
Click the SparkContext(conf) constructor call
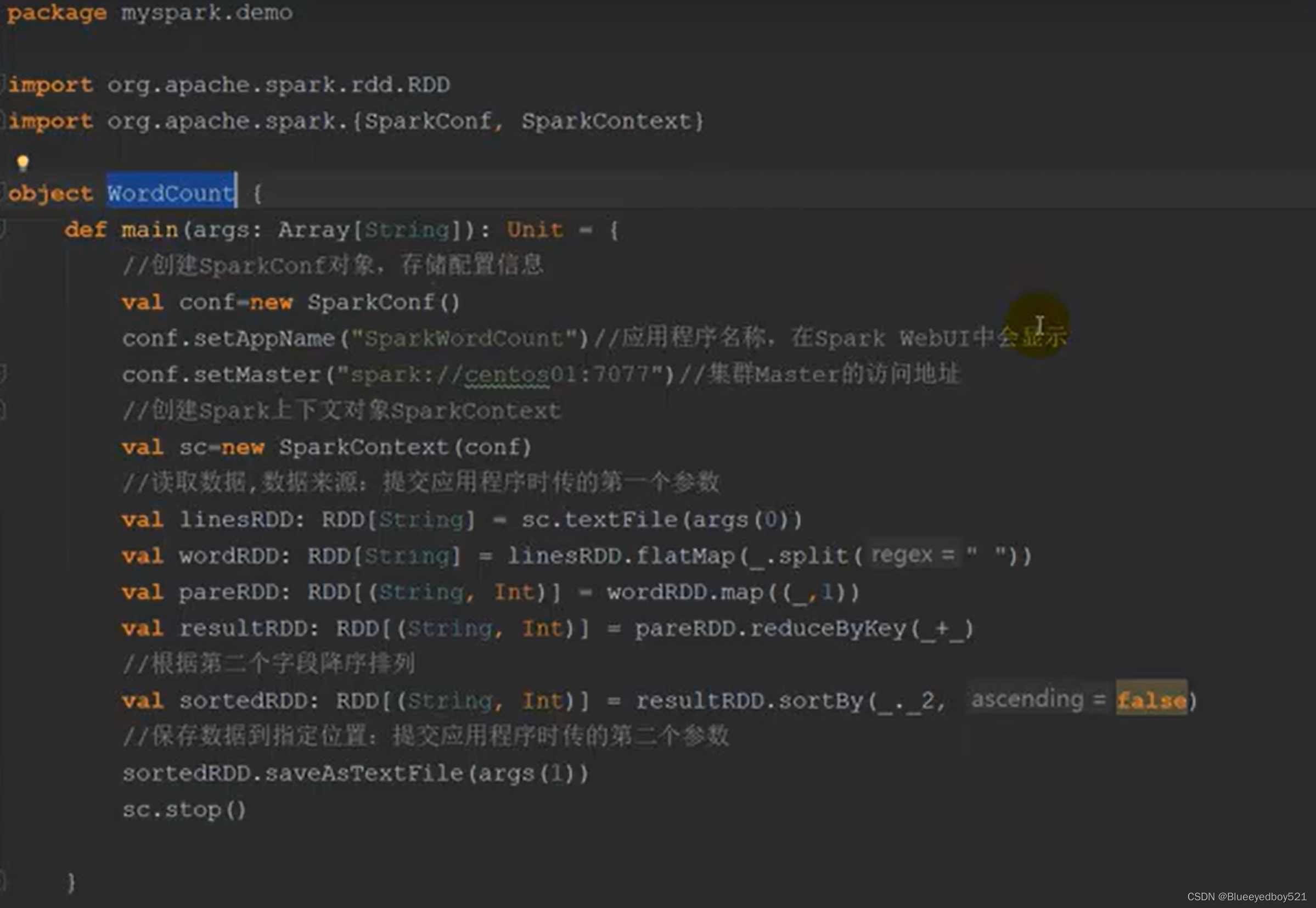coord(404,447)
